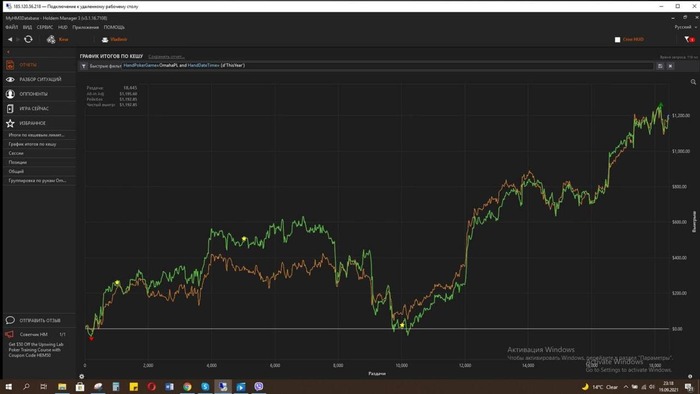
Task: Click the quick filter expression field
Action: 388,66
